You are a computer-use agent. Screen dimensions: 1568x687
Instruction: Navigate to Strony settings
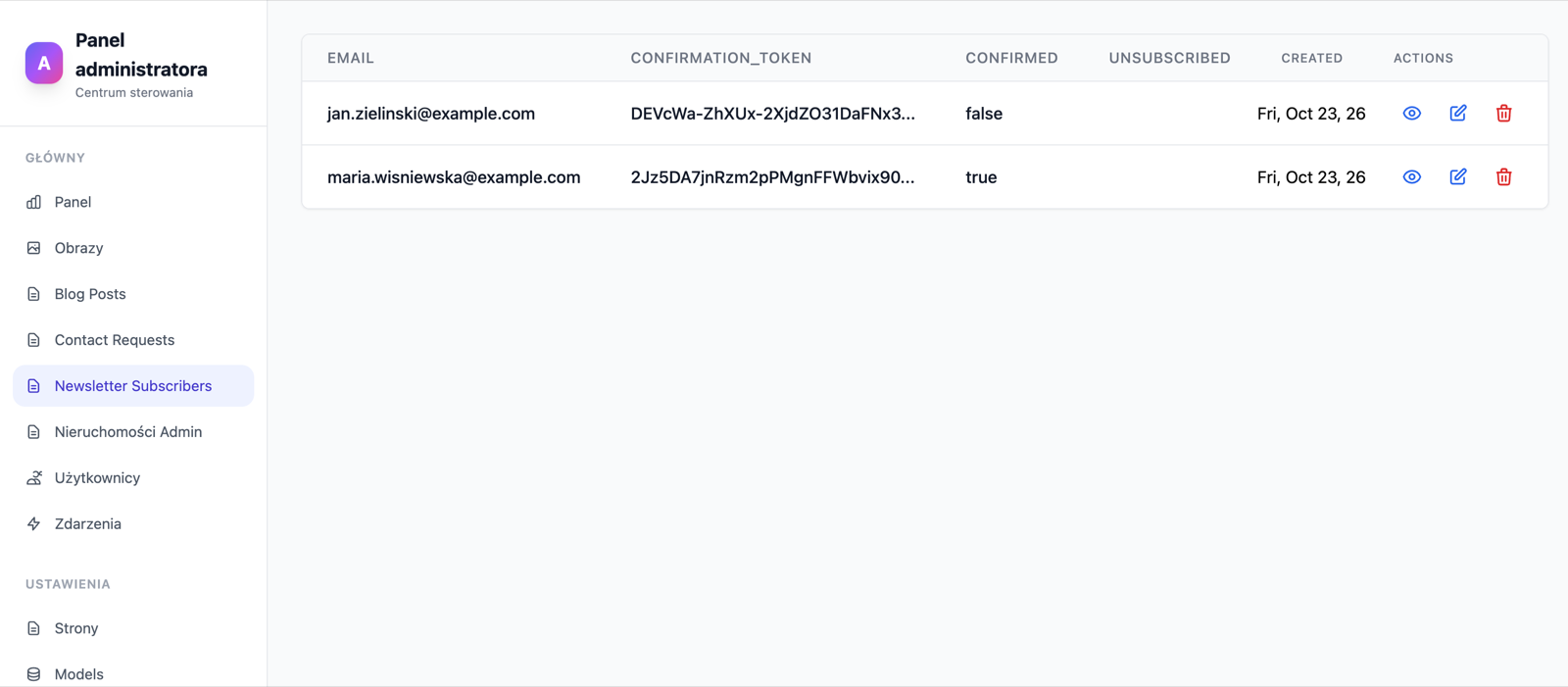[x=133, y=628]
